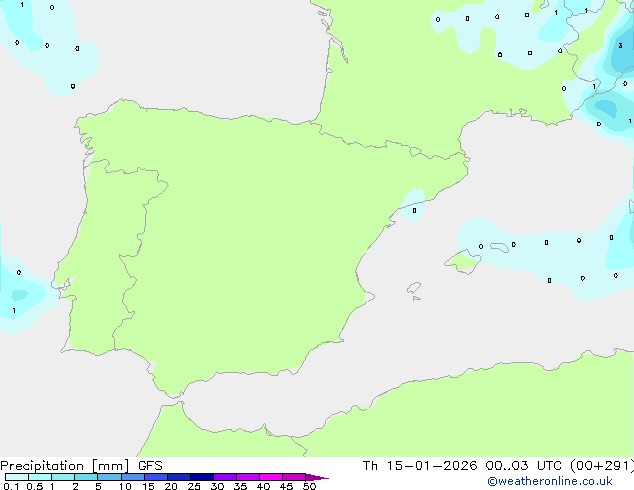
Task: Pick the 40 to 45 mm magenta swatch
Action: click(x=271, y=477)
